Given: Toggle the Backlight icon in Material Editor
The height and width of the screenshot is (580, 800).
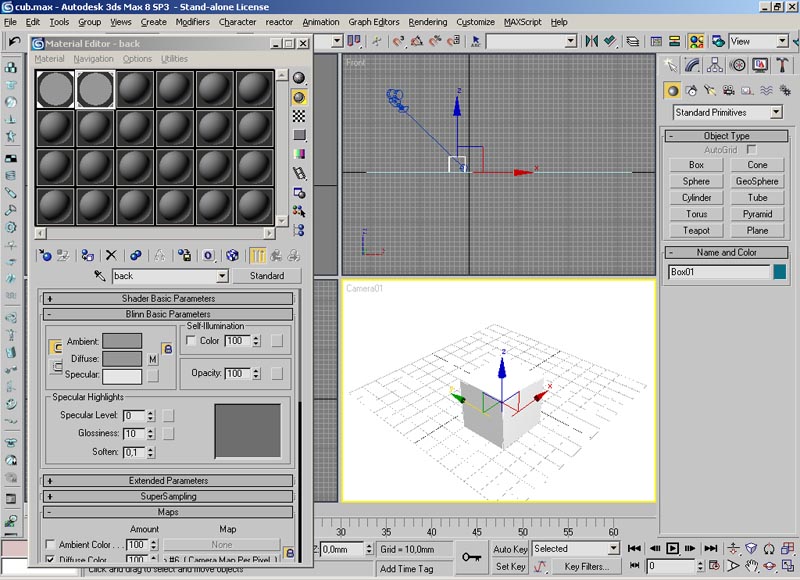Looking at the screenshot, I should (x=299, y=97).
